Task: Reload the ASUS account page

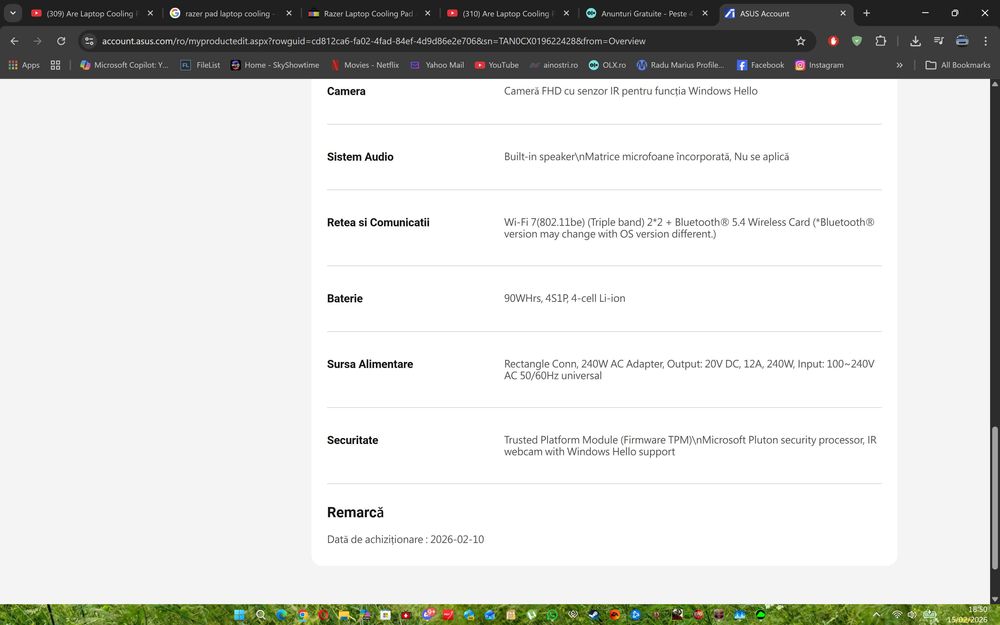Action: 61,41
